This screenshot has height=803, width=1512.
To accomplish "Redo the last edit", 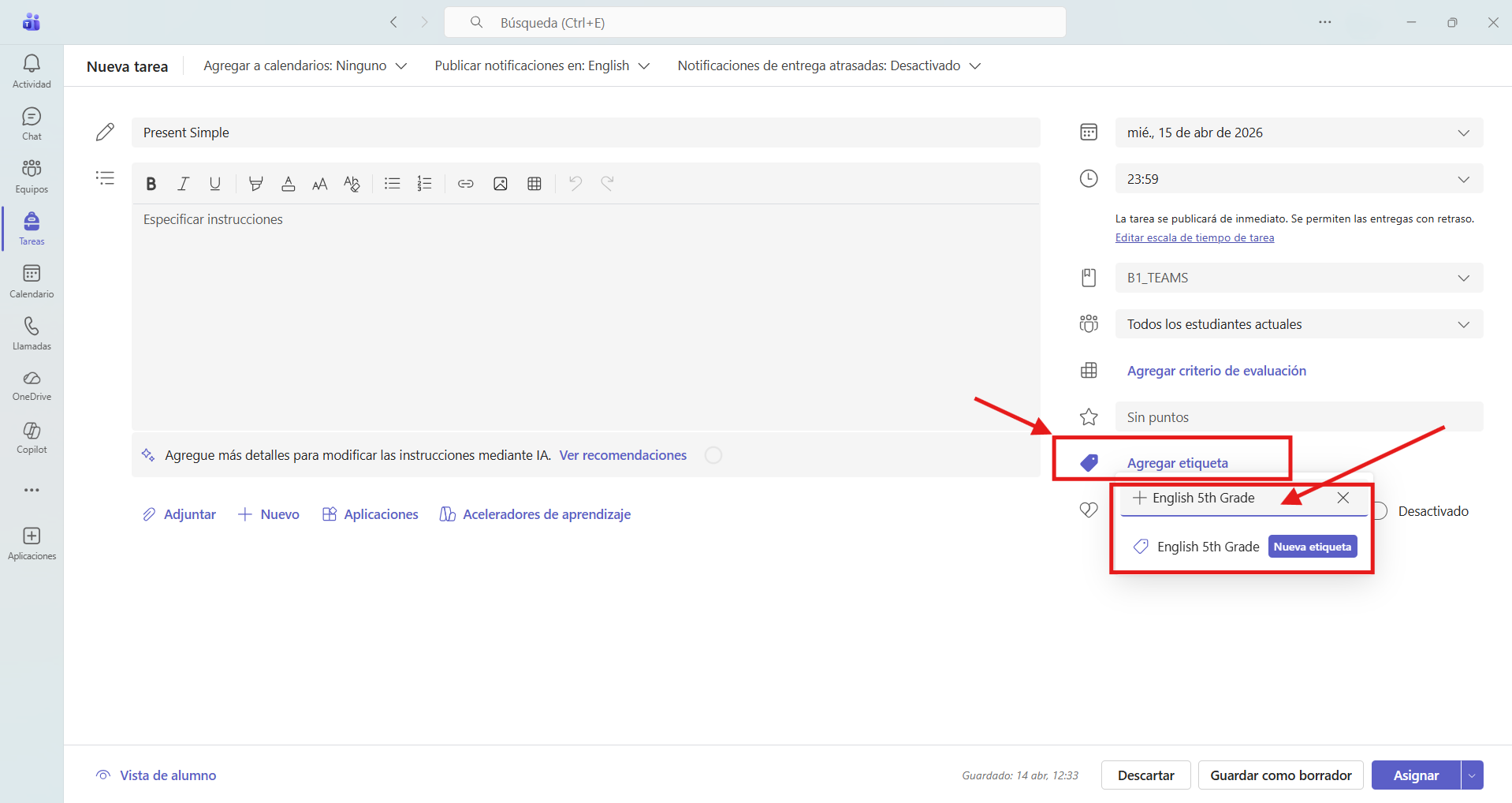I will click(x=607, y=184).
